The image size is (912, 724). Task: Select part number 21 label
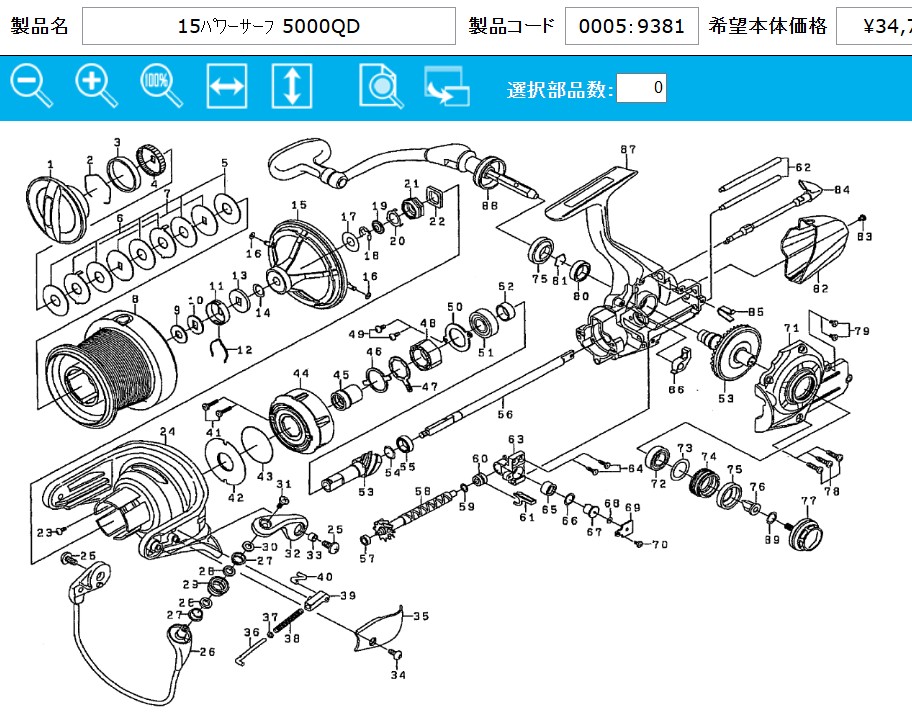(x=412, y=184)
